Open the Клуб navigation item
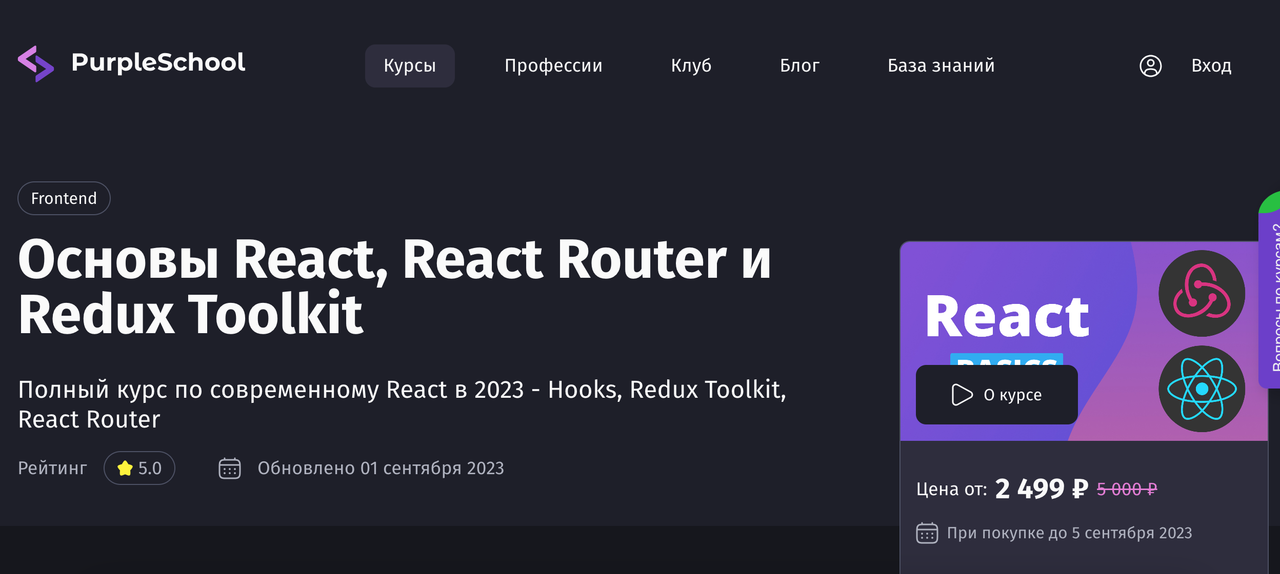 point(691,66)
